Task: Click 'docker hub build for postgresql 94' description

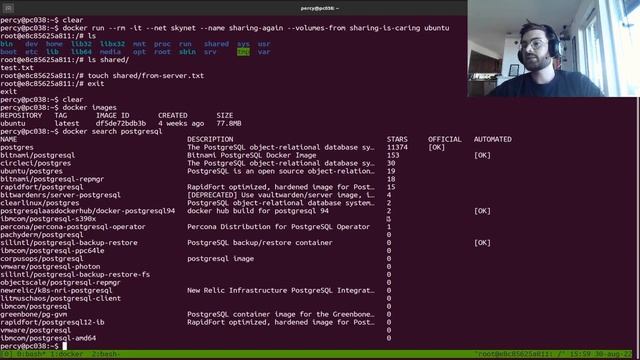Action: point(258,211)
